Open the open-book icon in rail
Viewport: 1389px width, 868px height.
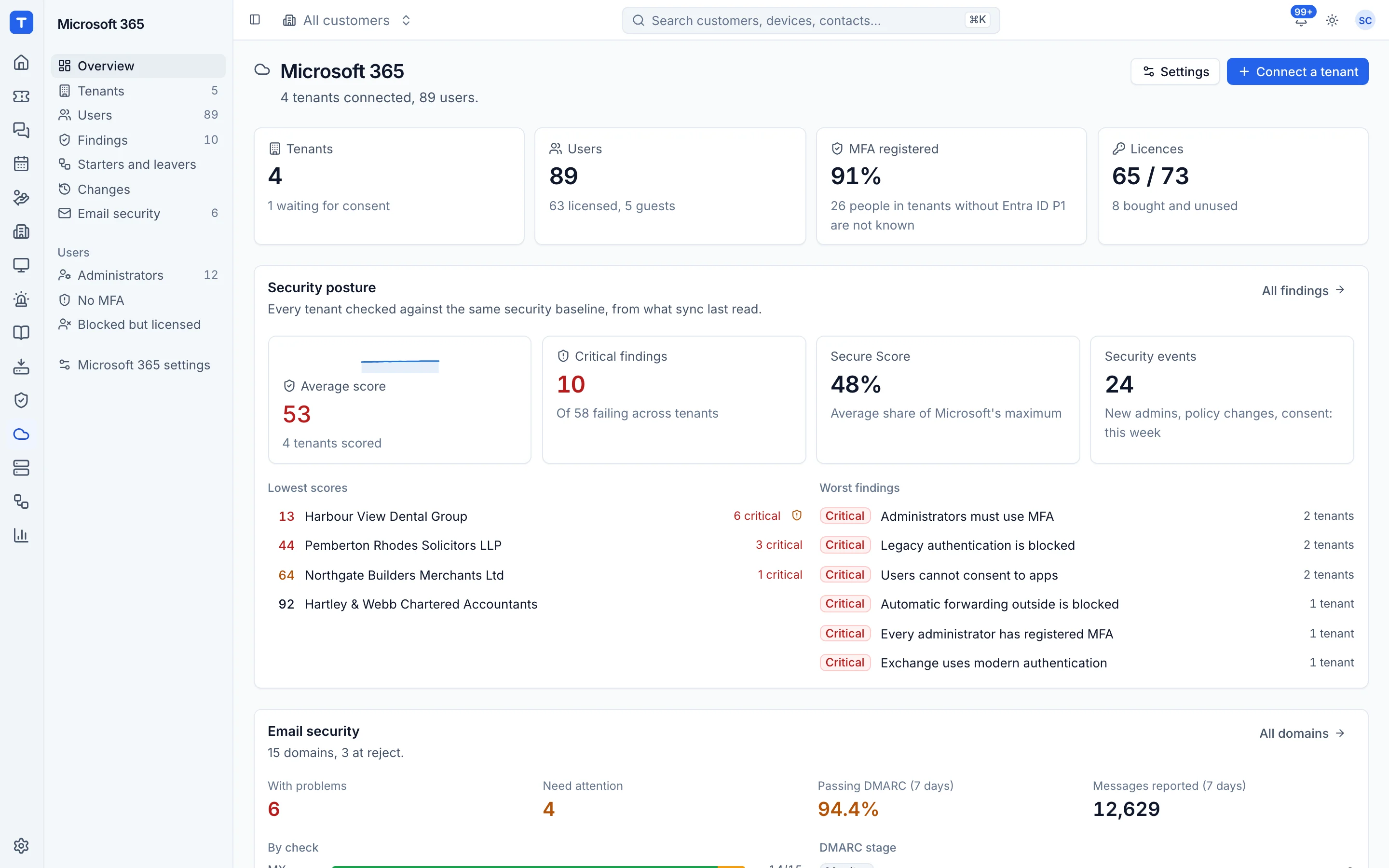point(21,332)
